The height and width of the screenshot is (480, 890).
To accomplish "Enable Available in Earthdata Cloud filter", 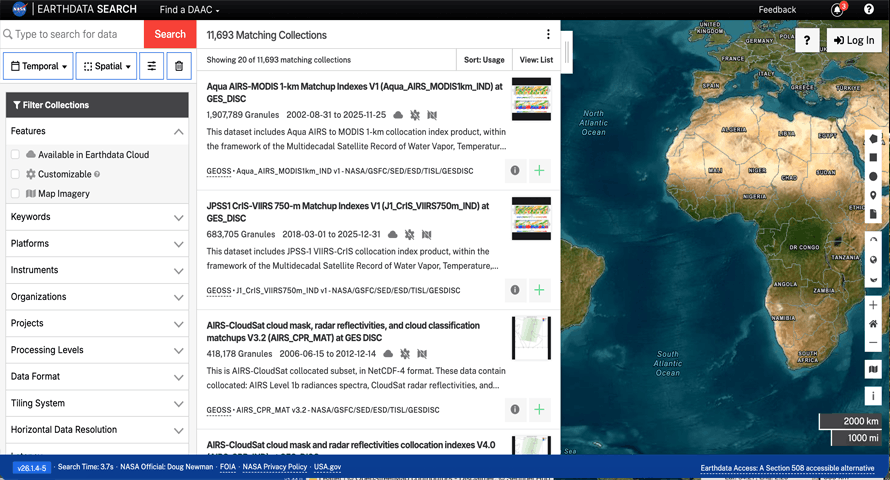I will pos(15,154).
